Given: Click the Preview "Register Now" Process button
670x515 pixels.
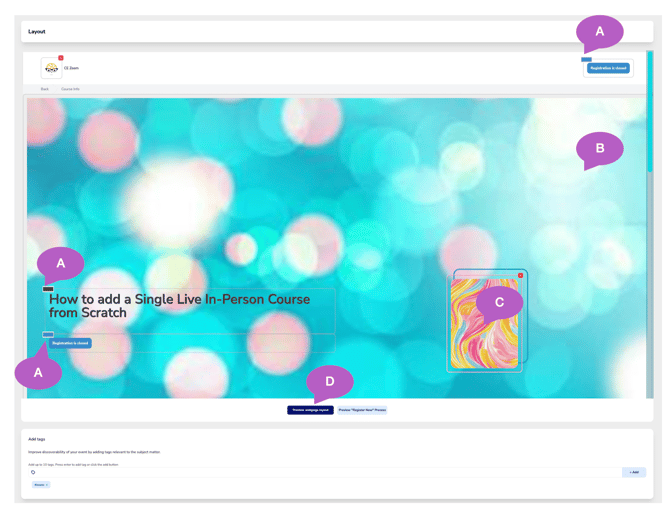Looking at the screenshot, I should point(362,410).
